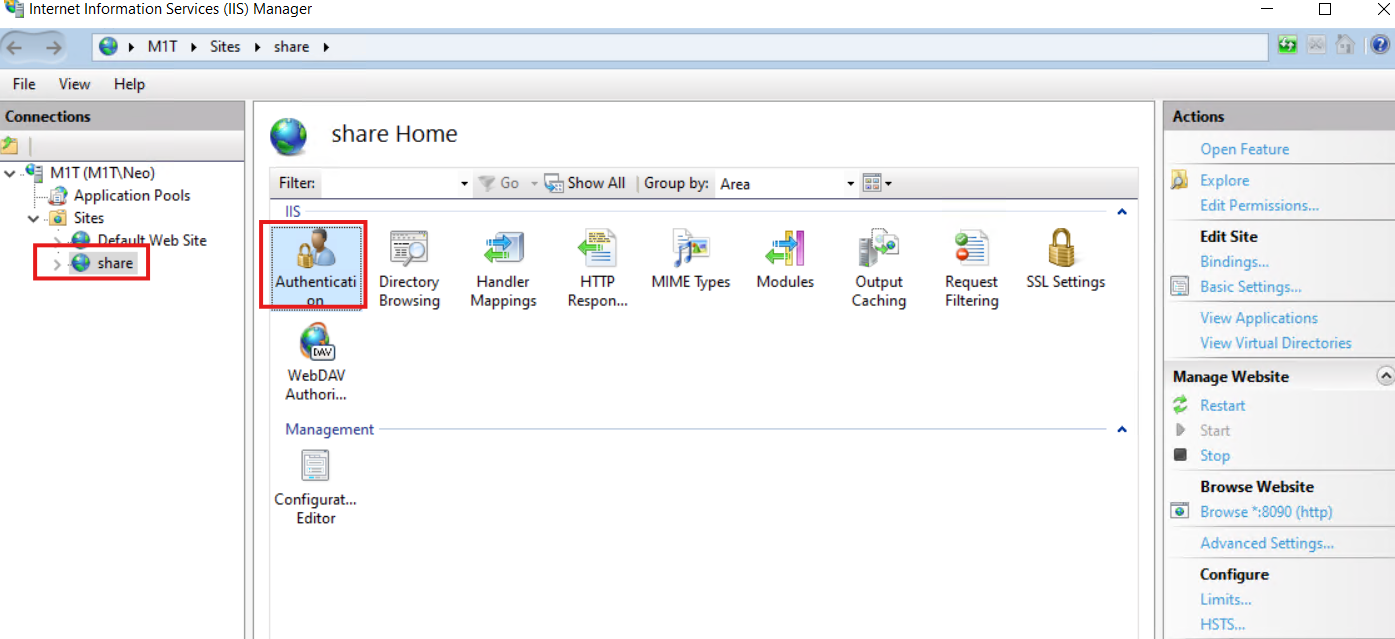The image size is (1395, 639).
Task: Click the Stop toolbar icon in address bar
Action: click(1317, 45)
